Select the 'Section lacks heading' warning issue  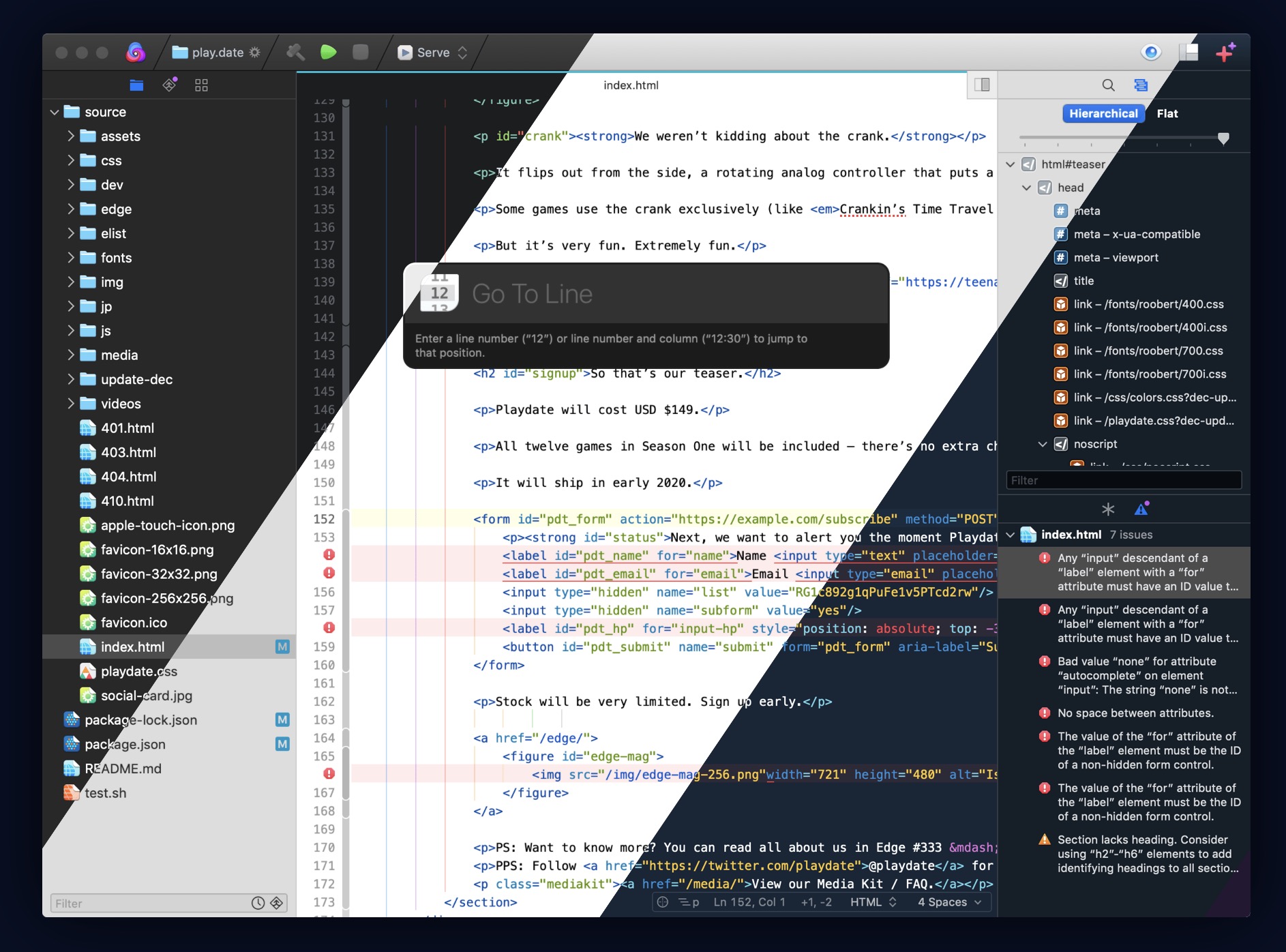1124,854
